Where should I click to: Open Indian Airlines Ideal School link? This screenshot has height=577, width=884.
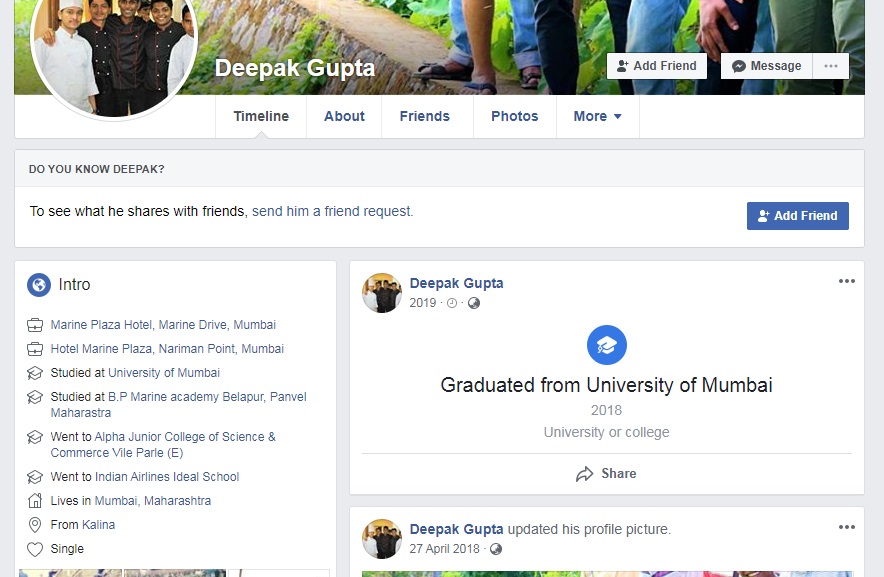point(167,477)
